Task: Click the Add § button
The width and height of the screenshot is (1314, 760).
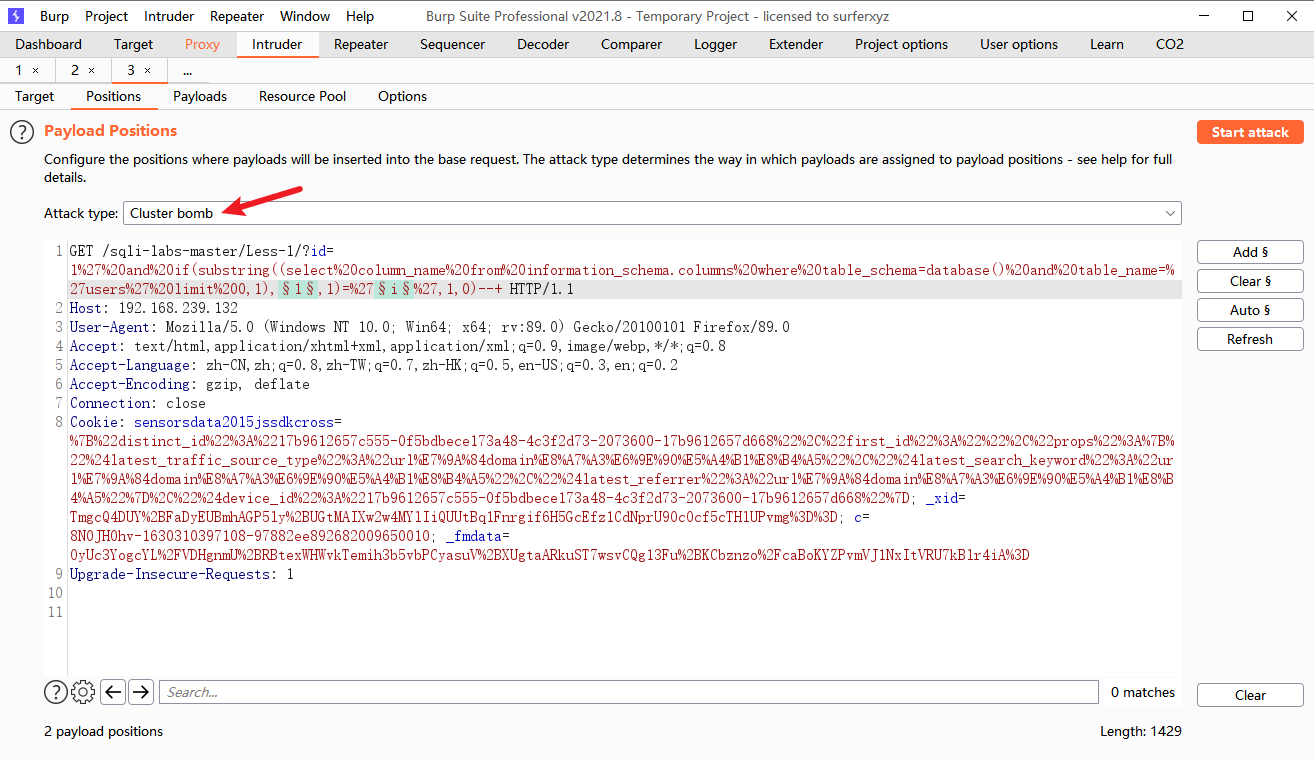Action: pyautogui.click(x=1250, y=252)
